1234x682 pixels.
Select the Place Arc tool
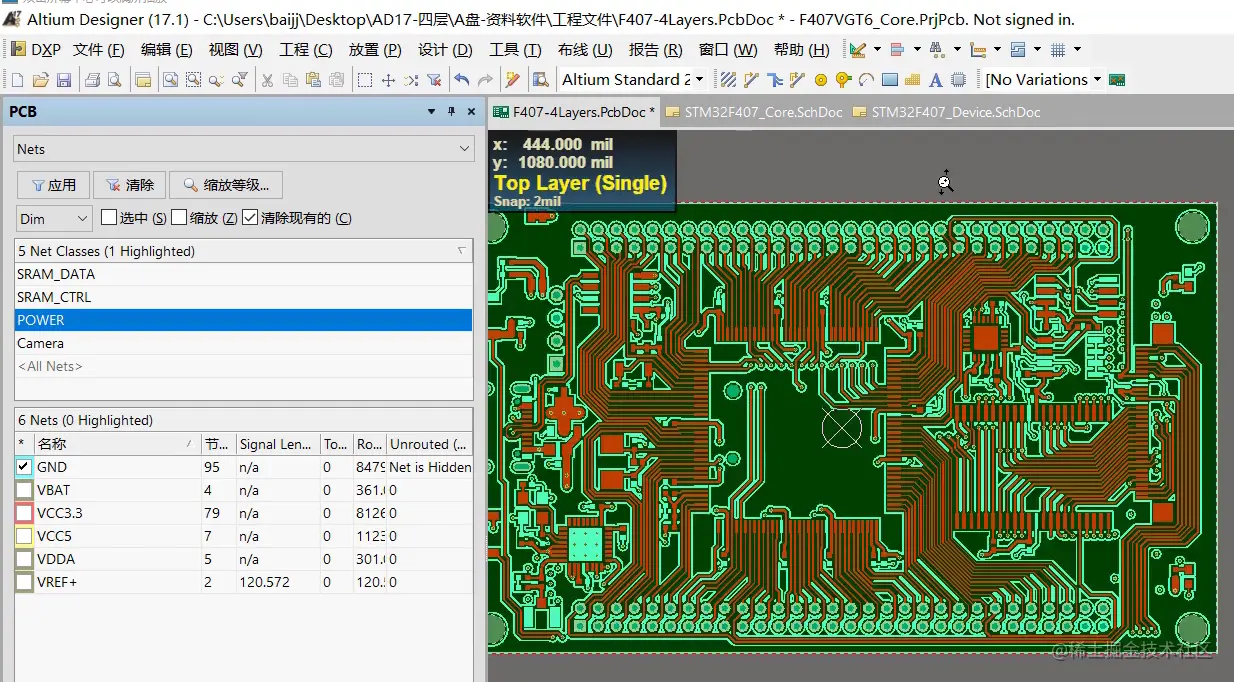tap(866, 80)
